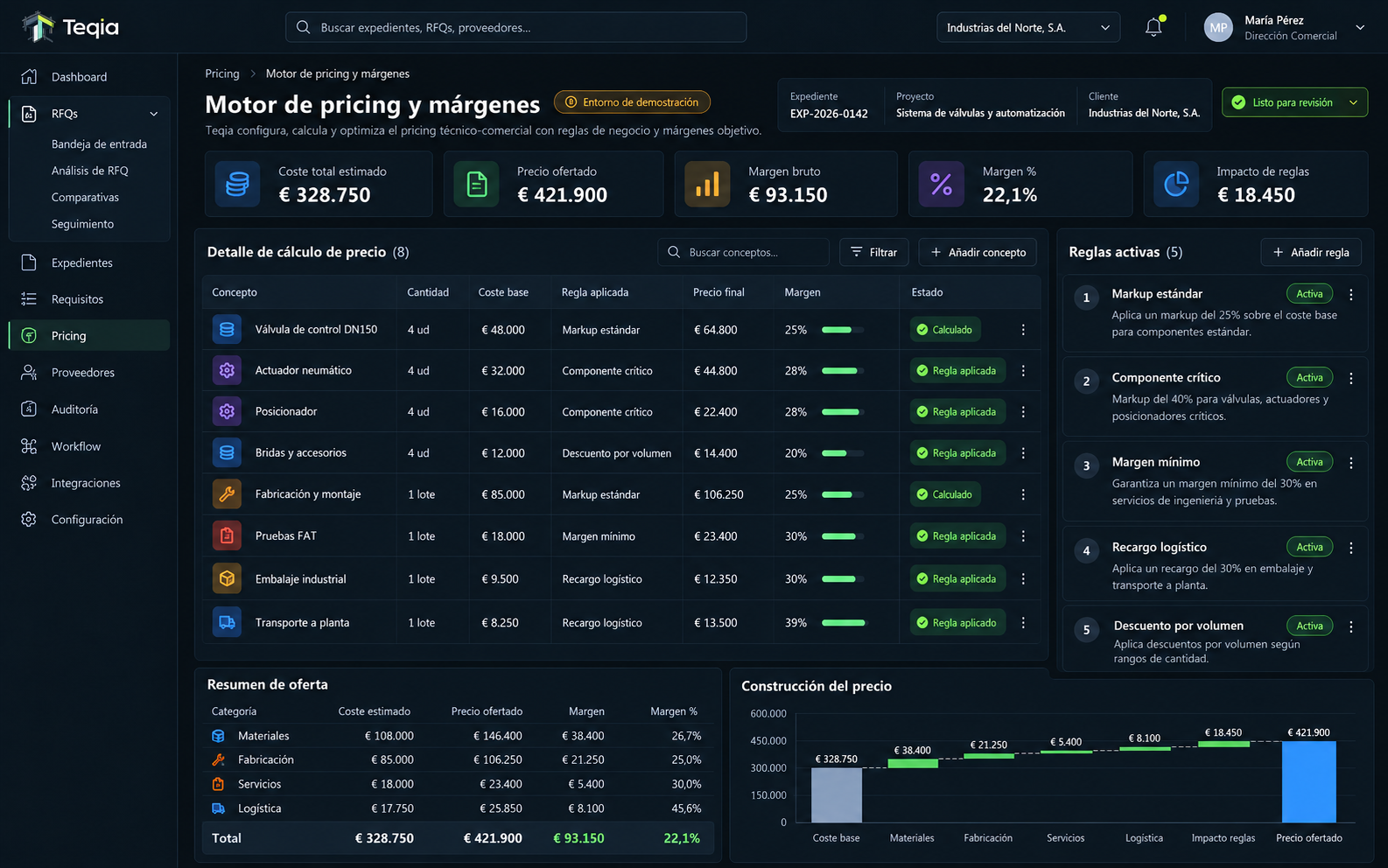Open Workflow icon in sidebar

point(29,446)
